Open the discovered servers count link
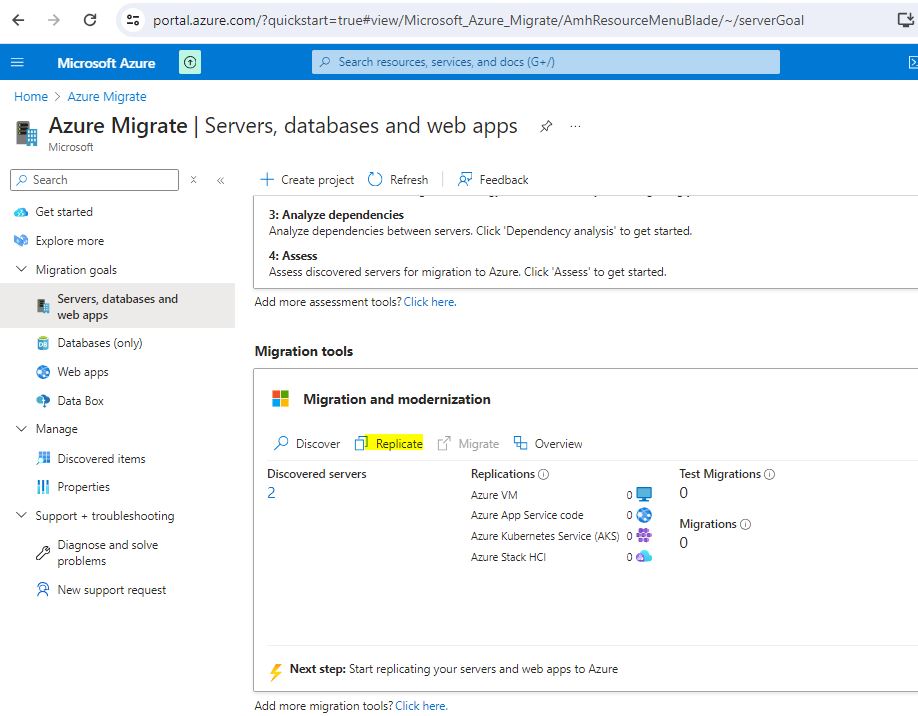This screenshot has height=716, width=918. coord(271,493)
